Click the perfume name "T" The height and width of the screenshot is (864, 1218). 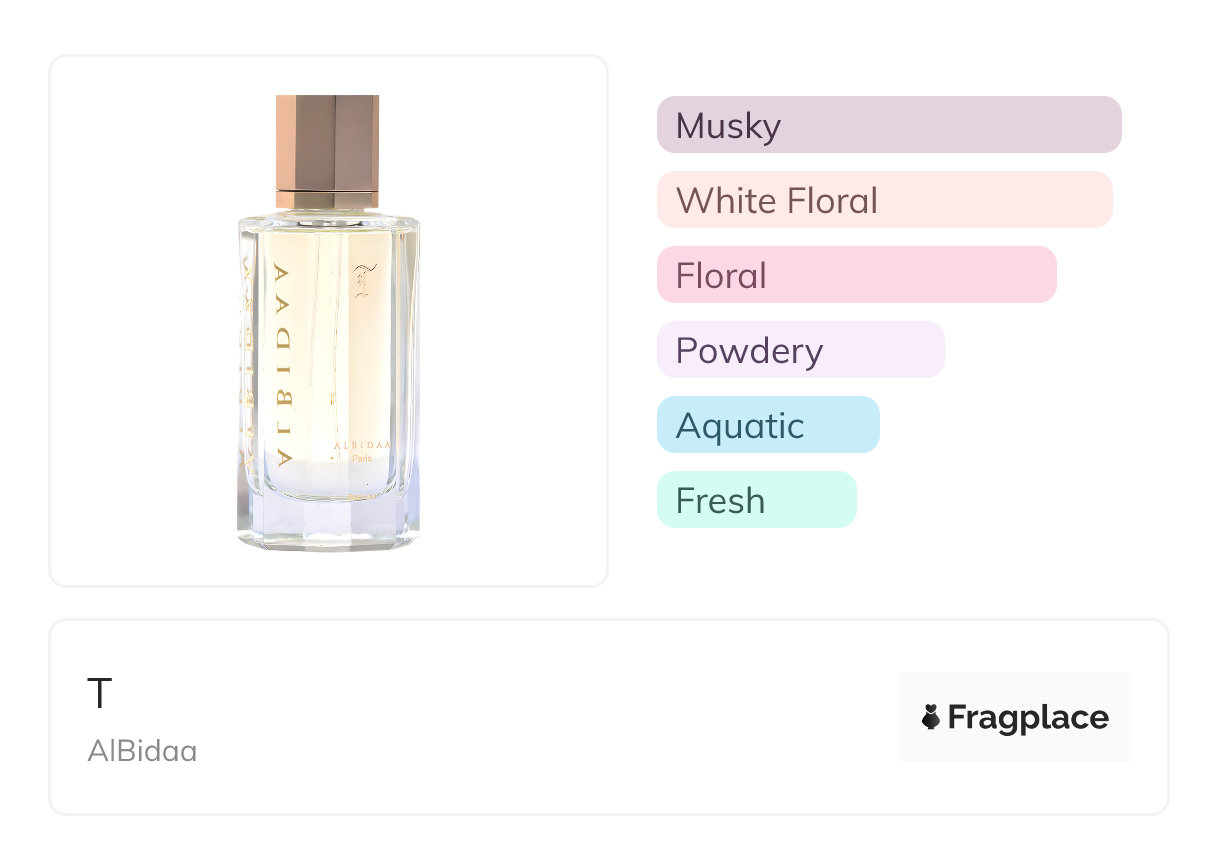(99, 694)
